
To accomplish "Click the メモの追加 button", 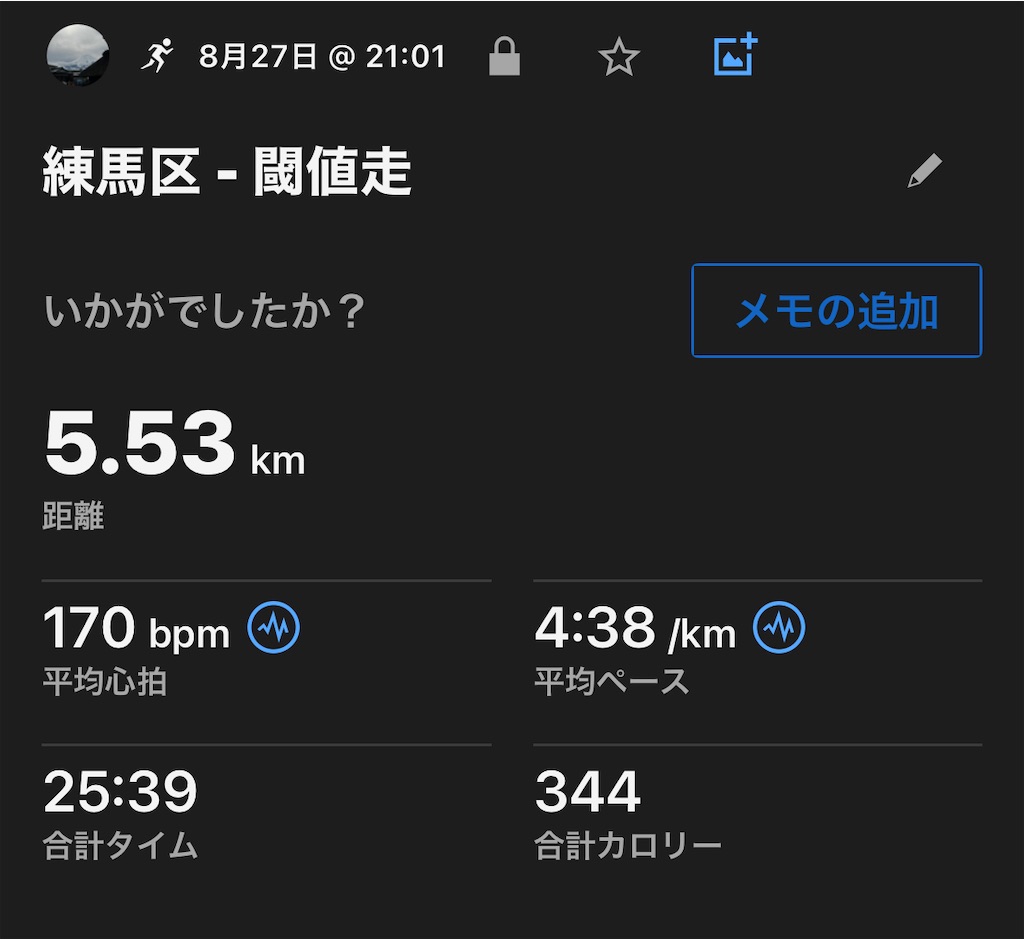I will [x=837, y=310].
